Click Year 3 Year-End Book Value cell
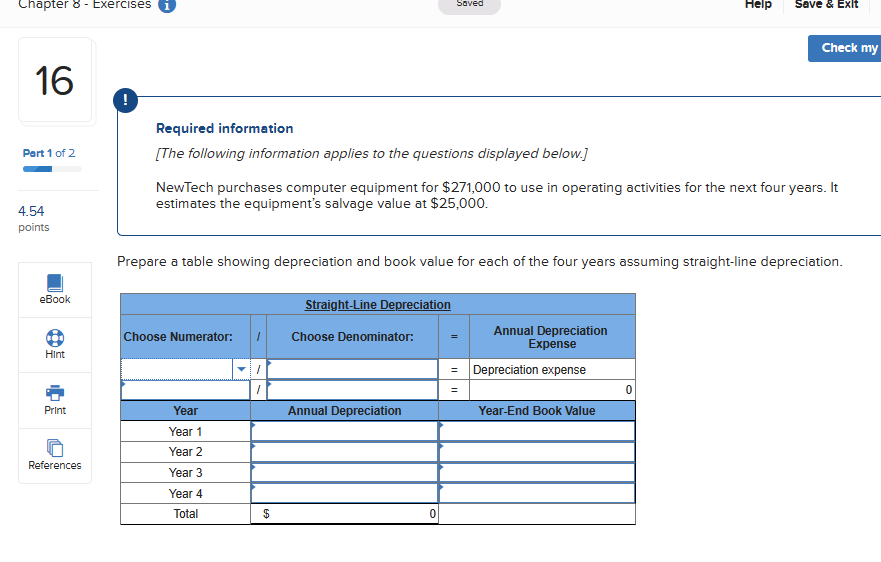Viewport: 881px width, 562px height. point(537,473)
